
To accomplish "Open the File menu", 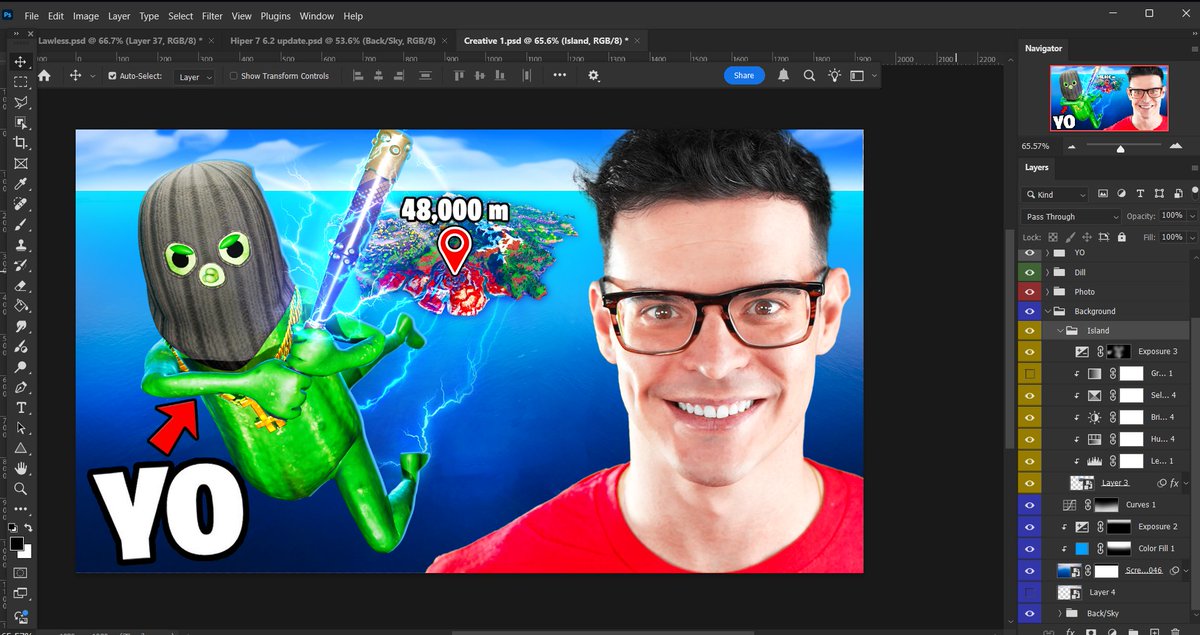I will click(31, 16).
